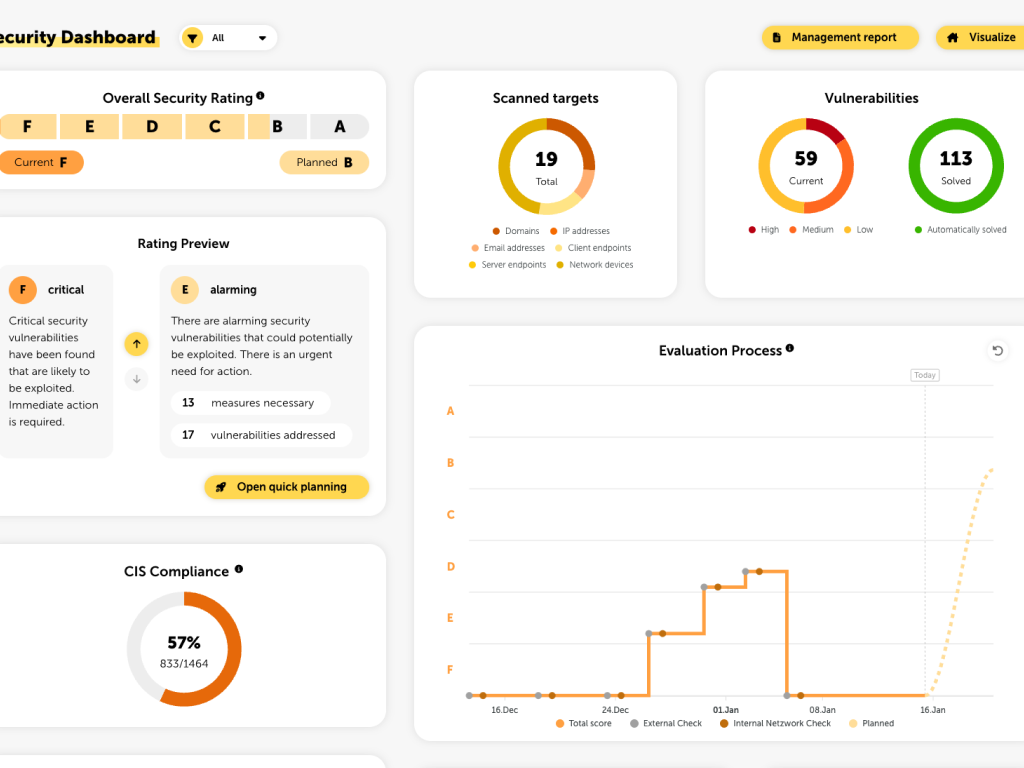Toggle Total score chart legend
Screen dimensions: 1024x768
584,724
